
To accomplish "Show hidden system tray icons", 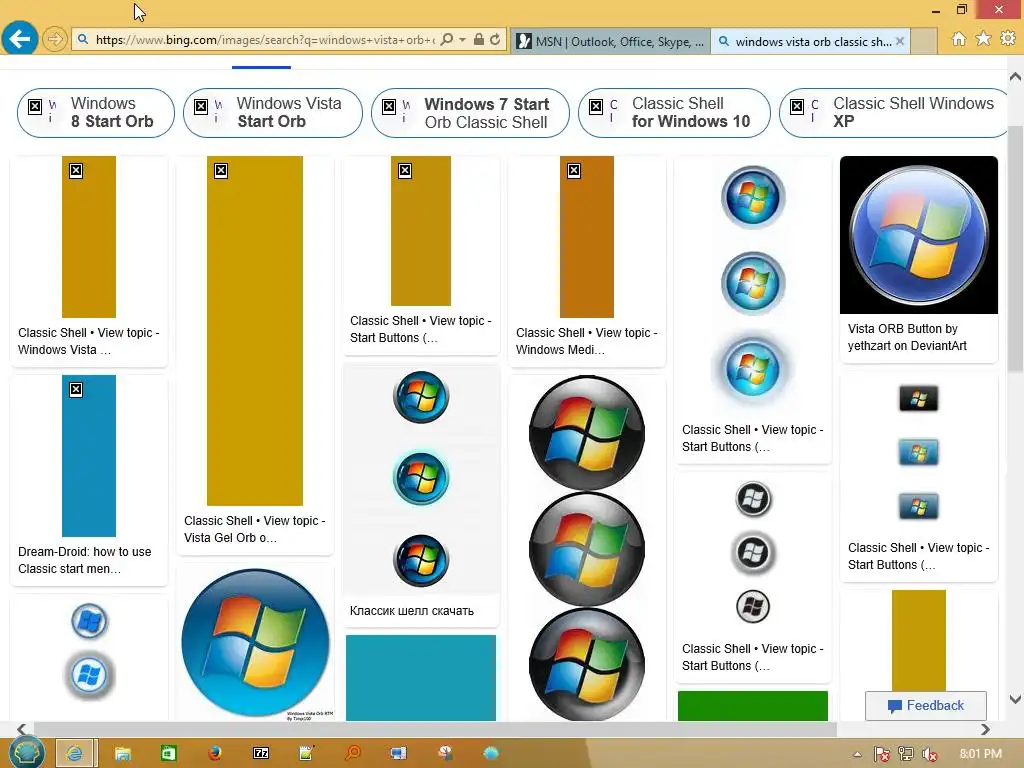I will (857, 754).
